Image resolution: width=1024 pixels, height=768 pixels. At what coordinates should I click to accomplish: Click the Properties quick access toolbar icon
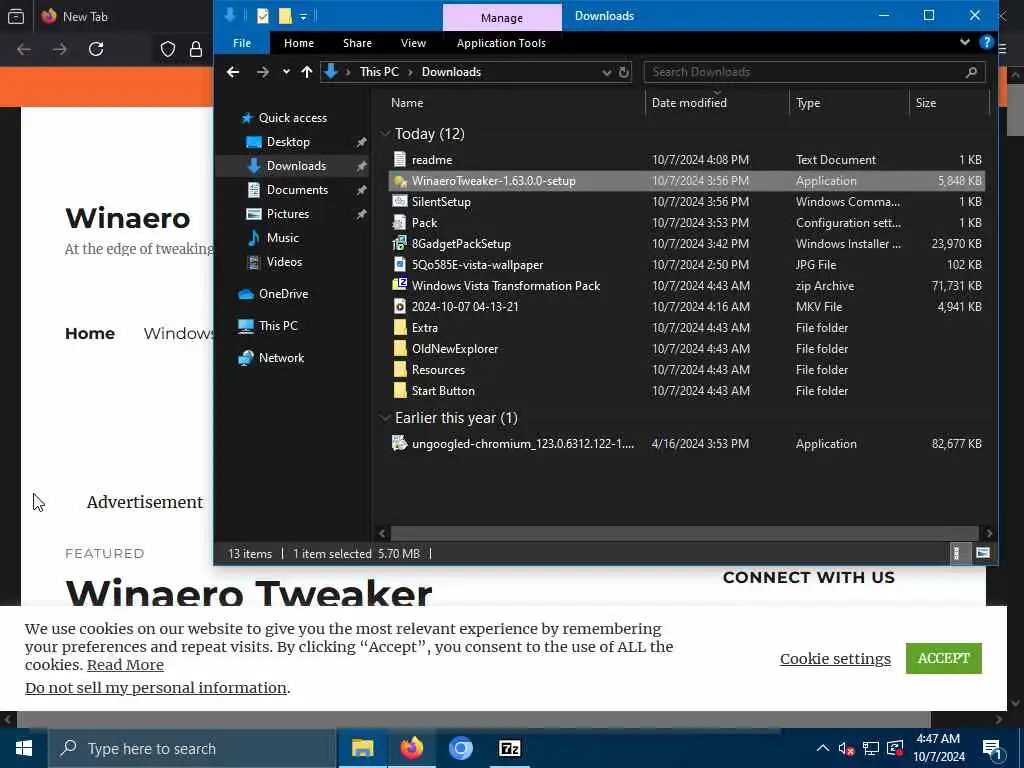(x=263, y=16)
